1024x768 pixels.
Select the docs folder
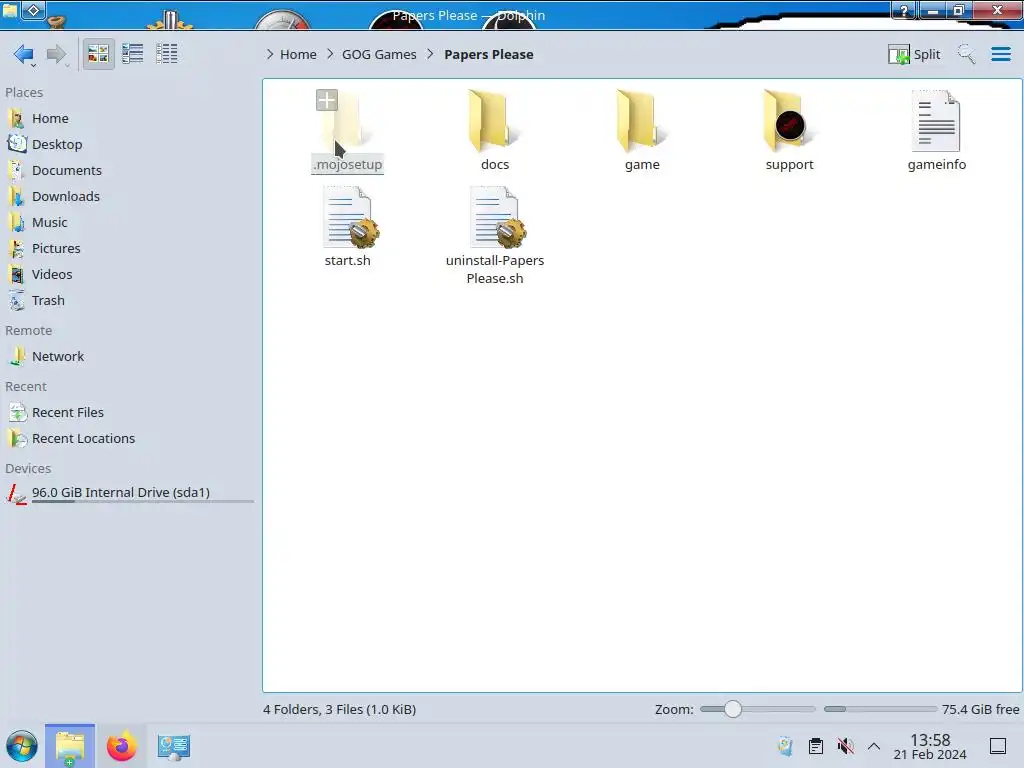[x=494, y=131]
